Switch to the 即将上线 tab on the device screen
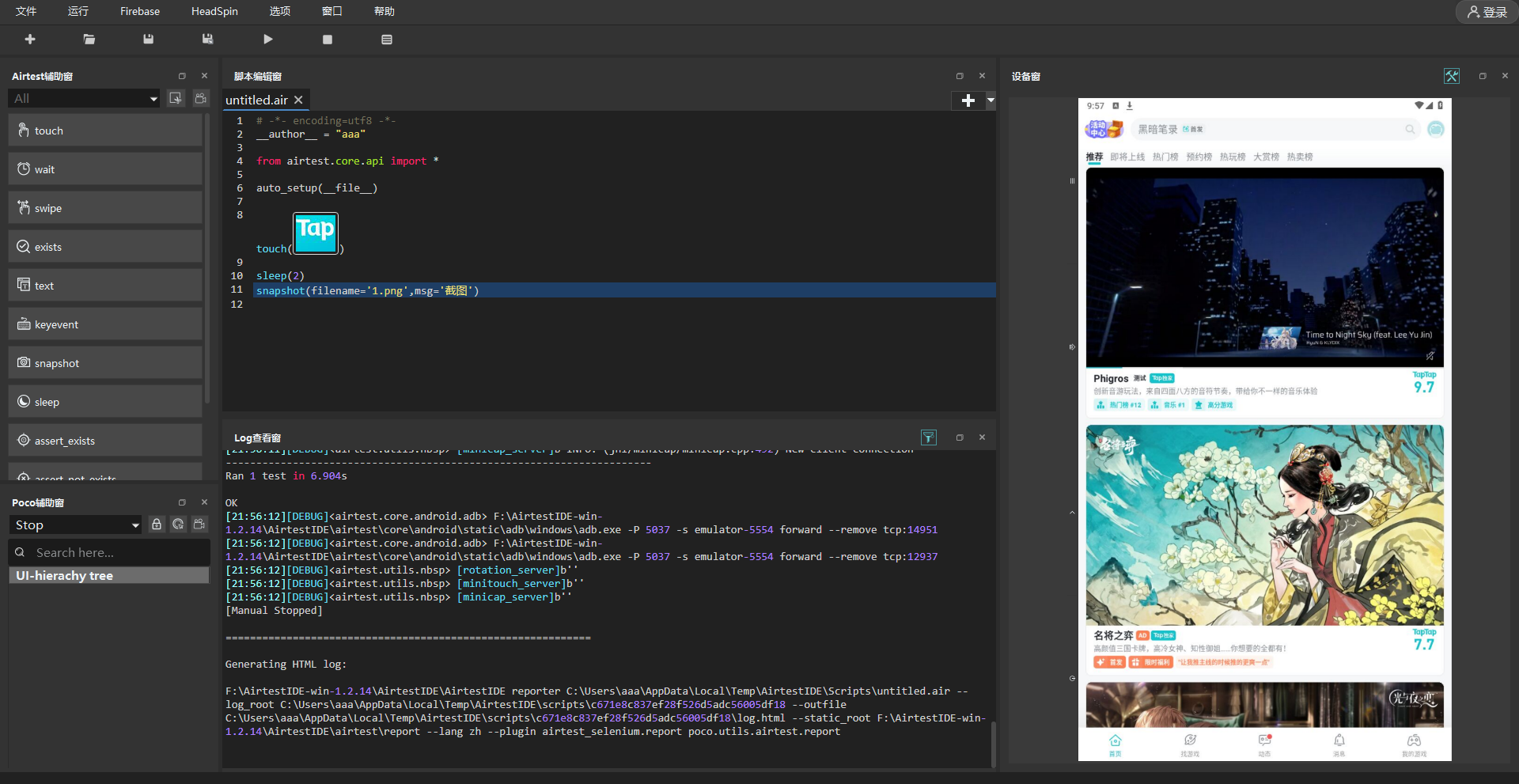The width and height of the screenshot is (1519, 784). coord(1127,157)
